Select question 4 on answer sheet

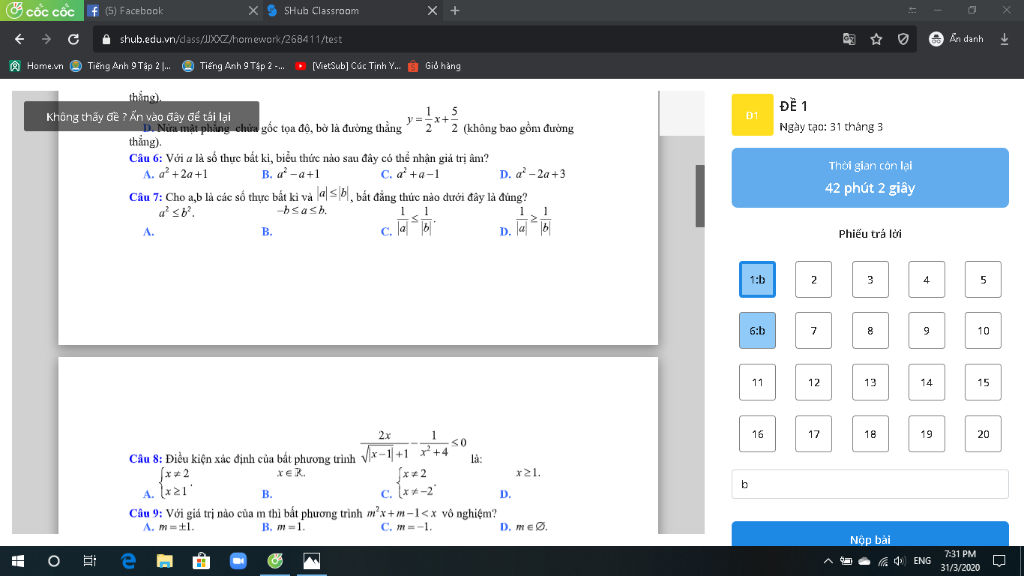pos(927,280)
